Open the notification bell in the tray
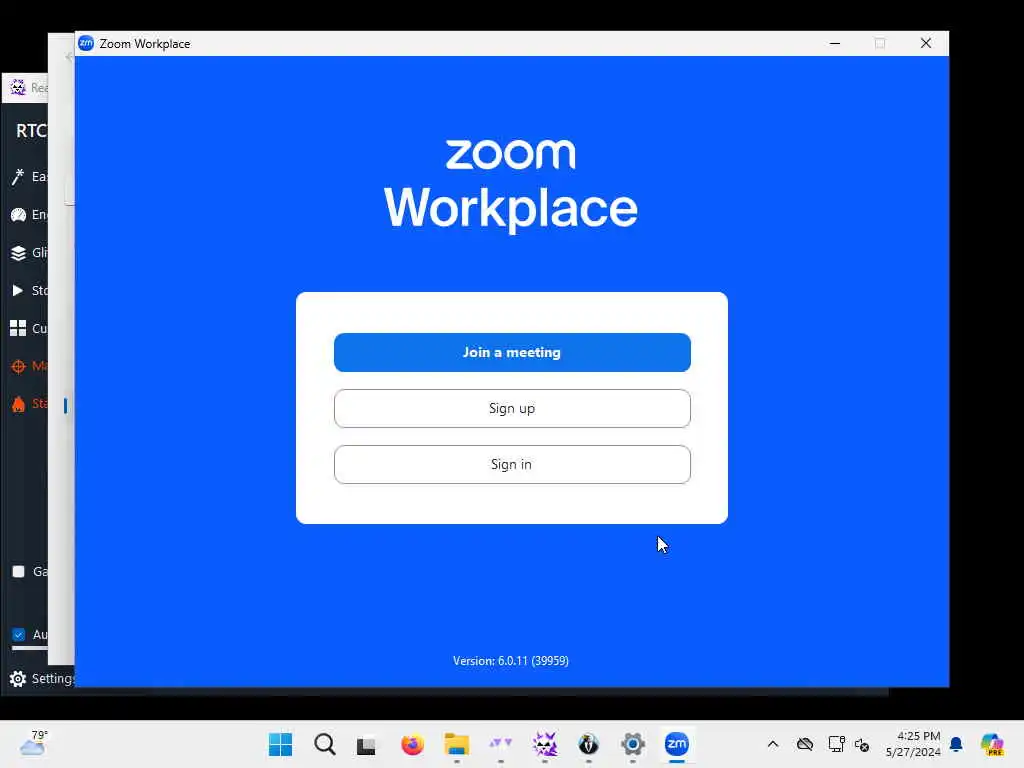This screenshot has width=1024, height=768. tap(956, 744)
